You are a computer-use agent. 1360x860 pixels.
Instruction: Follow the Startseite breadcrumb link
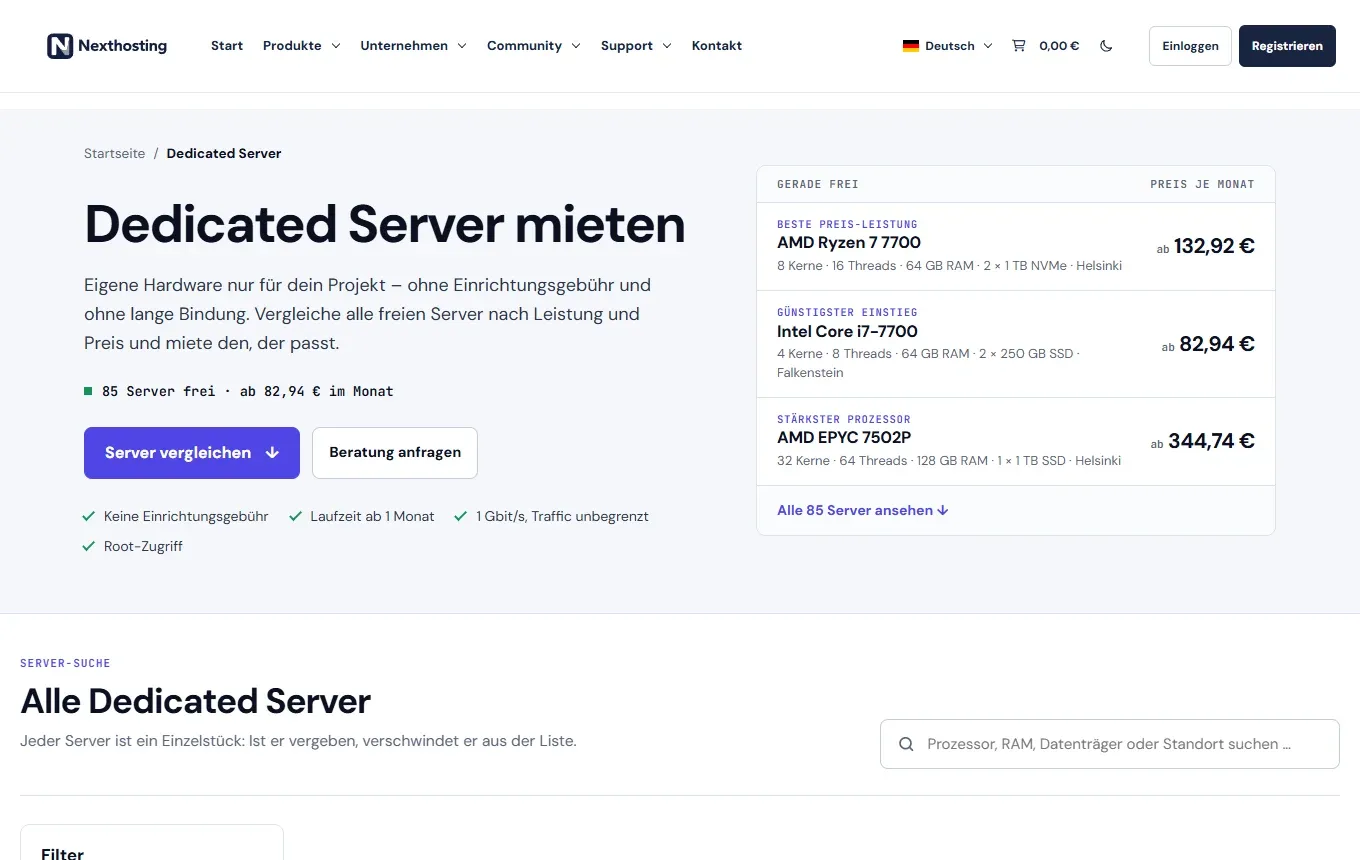114,153
